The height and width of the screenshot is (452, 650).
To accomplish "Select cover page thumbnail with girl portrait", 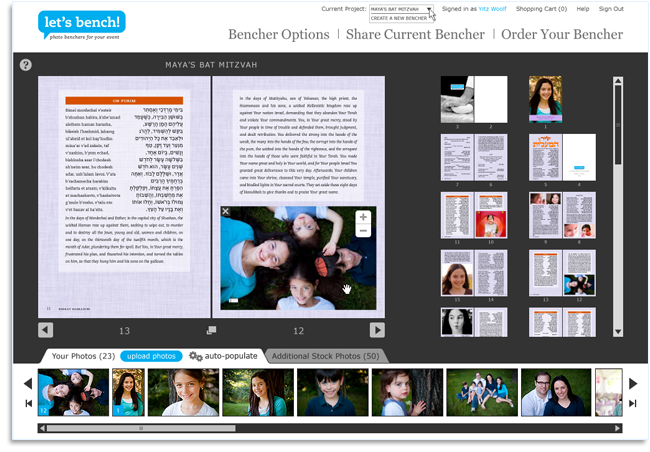I will tap(546, 99).
